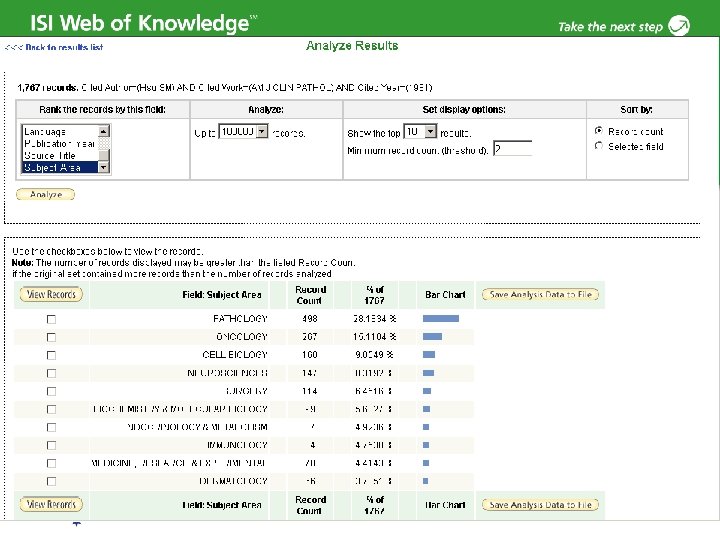Go back to results list link

coord(64,47)
